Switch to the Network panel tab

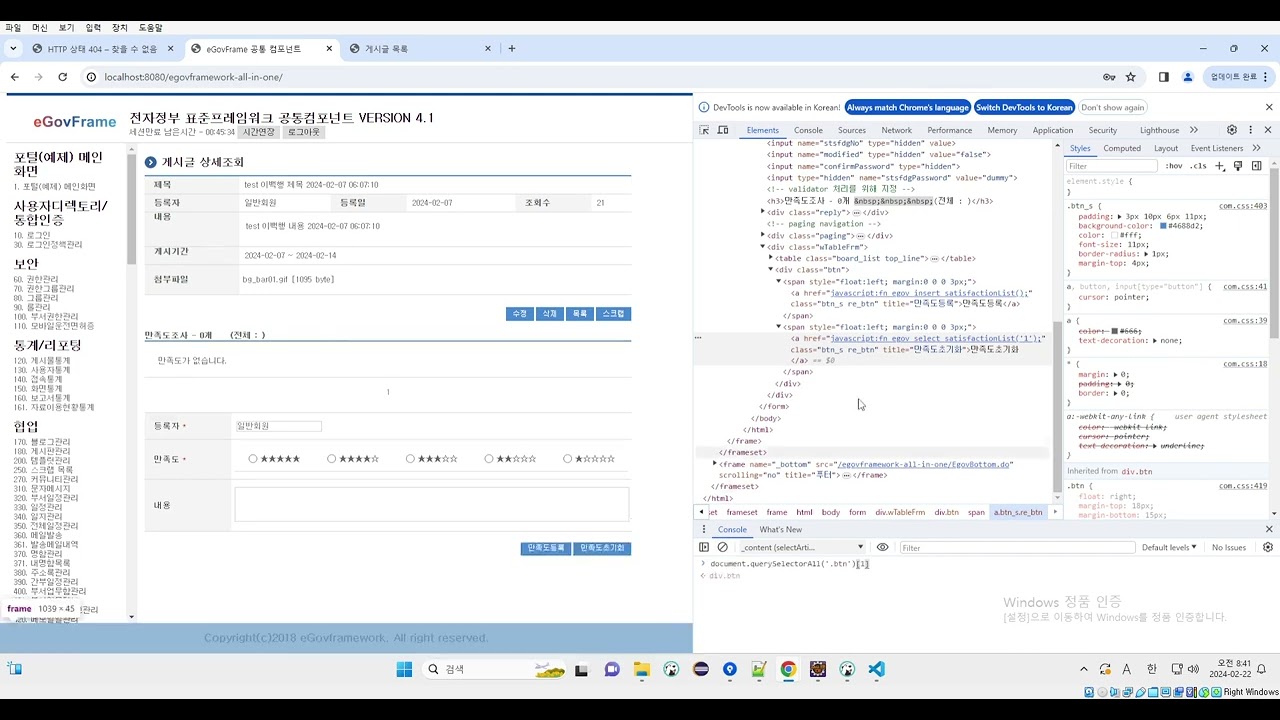[896, 130]
